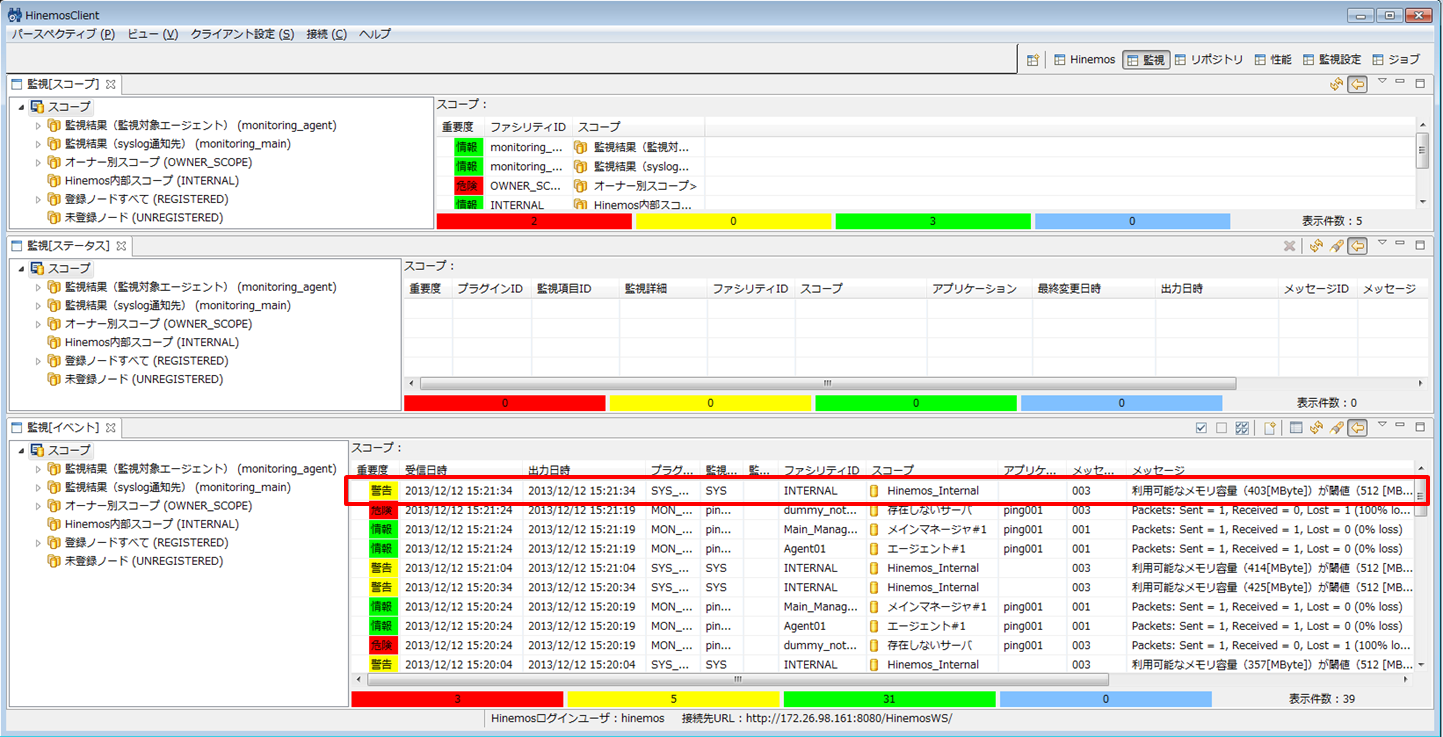
Task: Open the パースペクティブ (P) menu
Action: click(63, 34)
